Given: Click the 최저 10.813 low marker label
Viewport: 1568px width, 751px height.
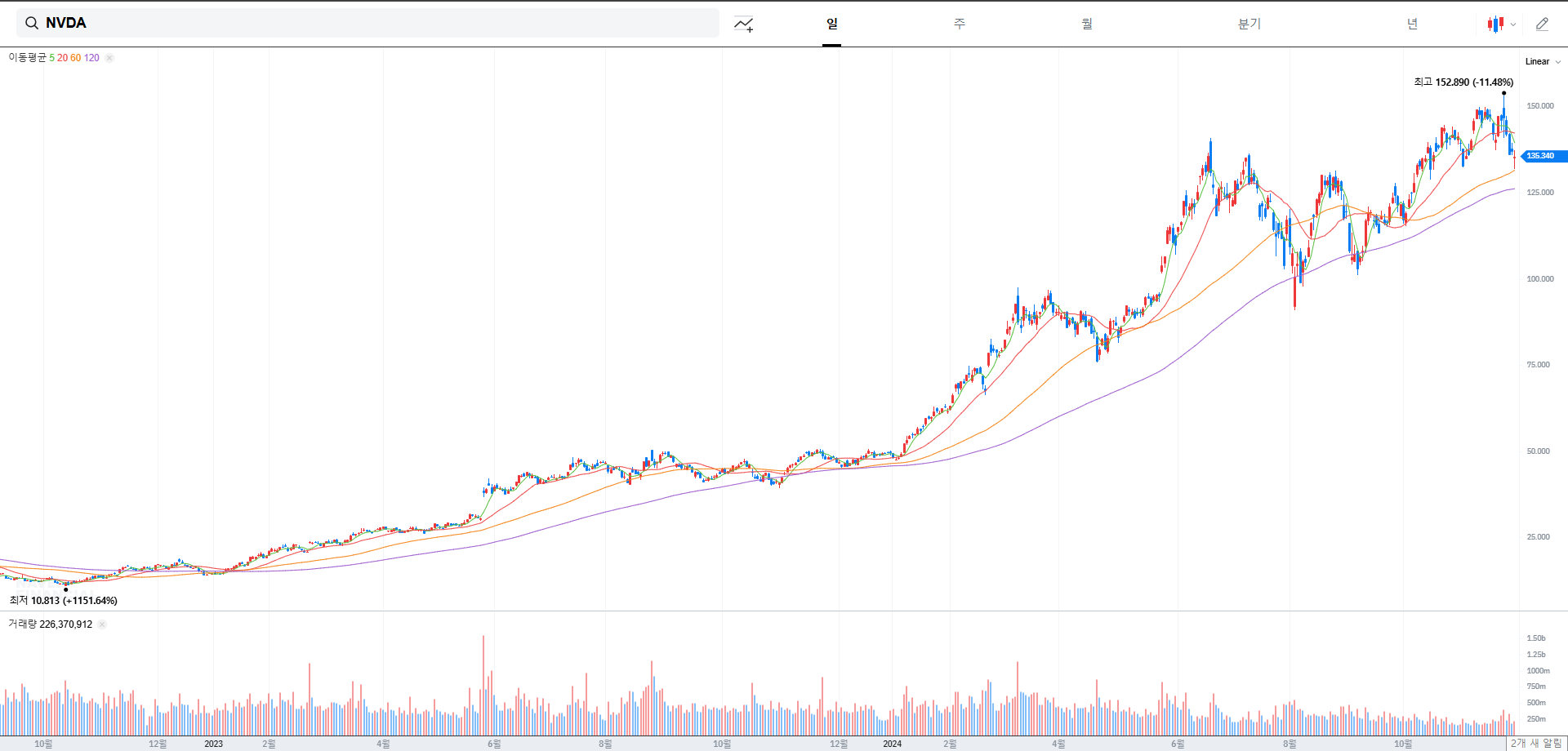Looking at the screenshot, I should click(64, 601).
